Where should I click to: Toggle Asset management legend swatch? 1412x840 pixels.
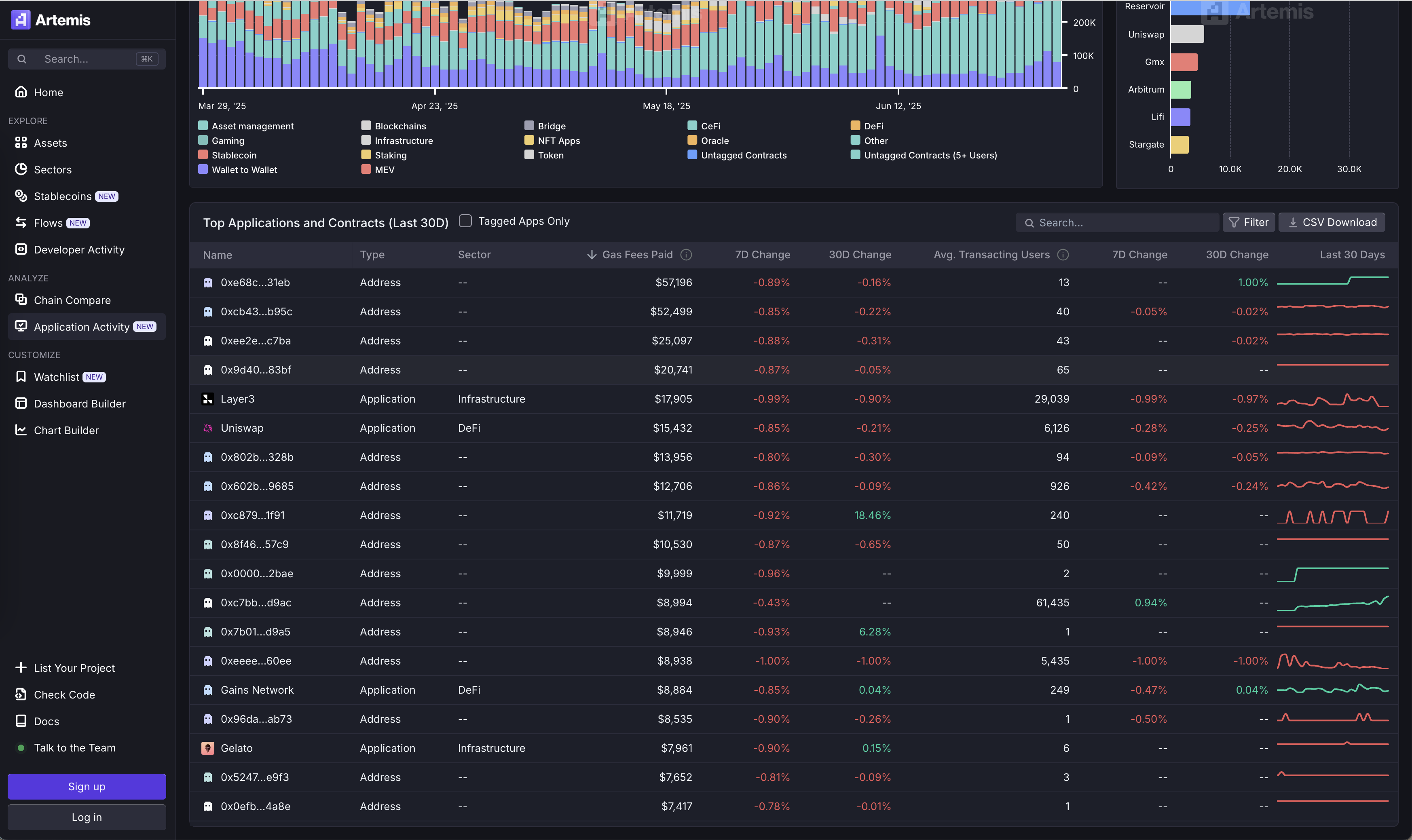(x=203, y=125)
